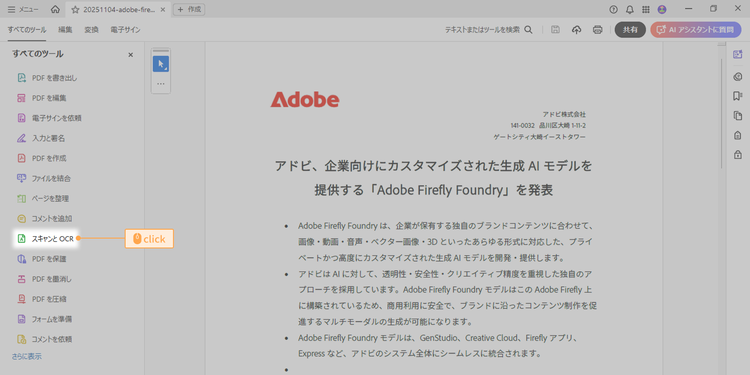Click the padlock icon at right rail bottom

[738, 154]
